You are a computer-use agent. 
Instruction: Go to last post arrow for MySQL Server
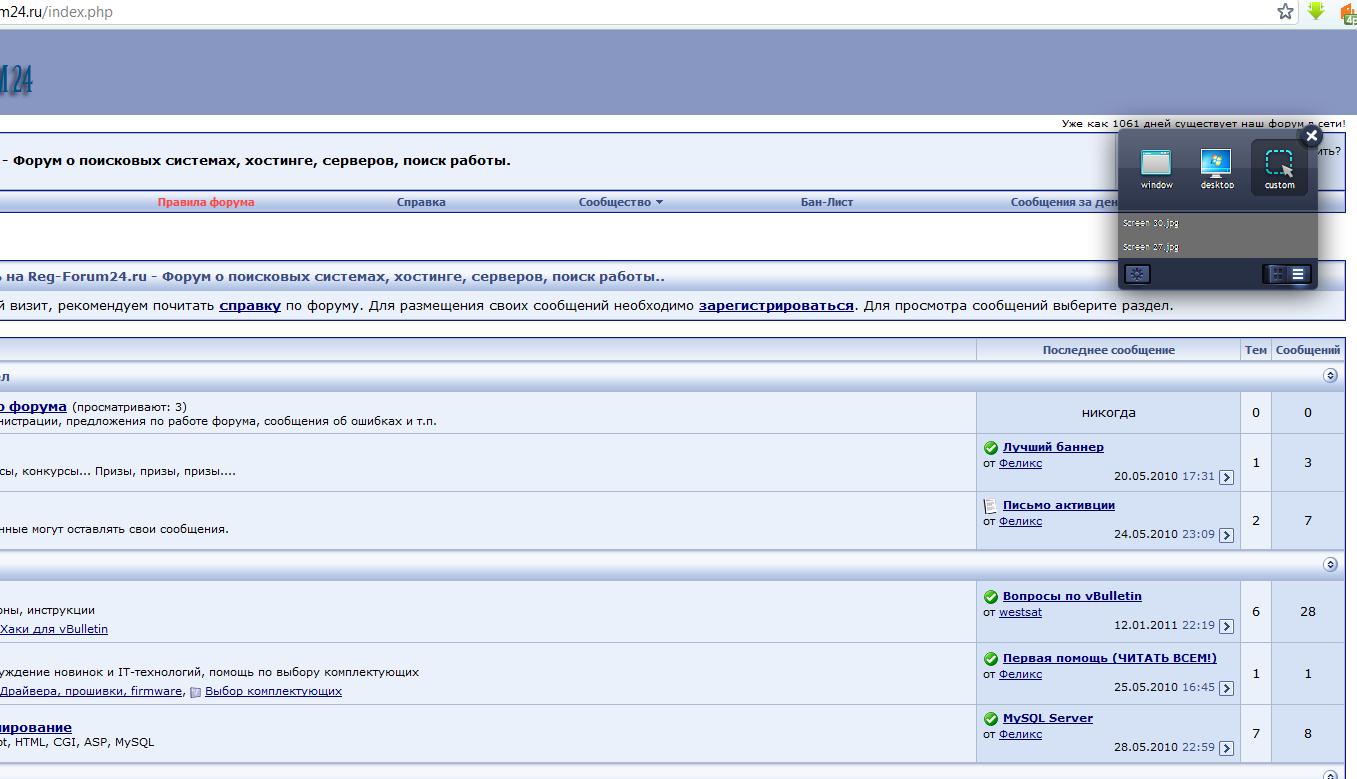point(1227,749)
